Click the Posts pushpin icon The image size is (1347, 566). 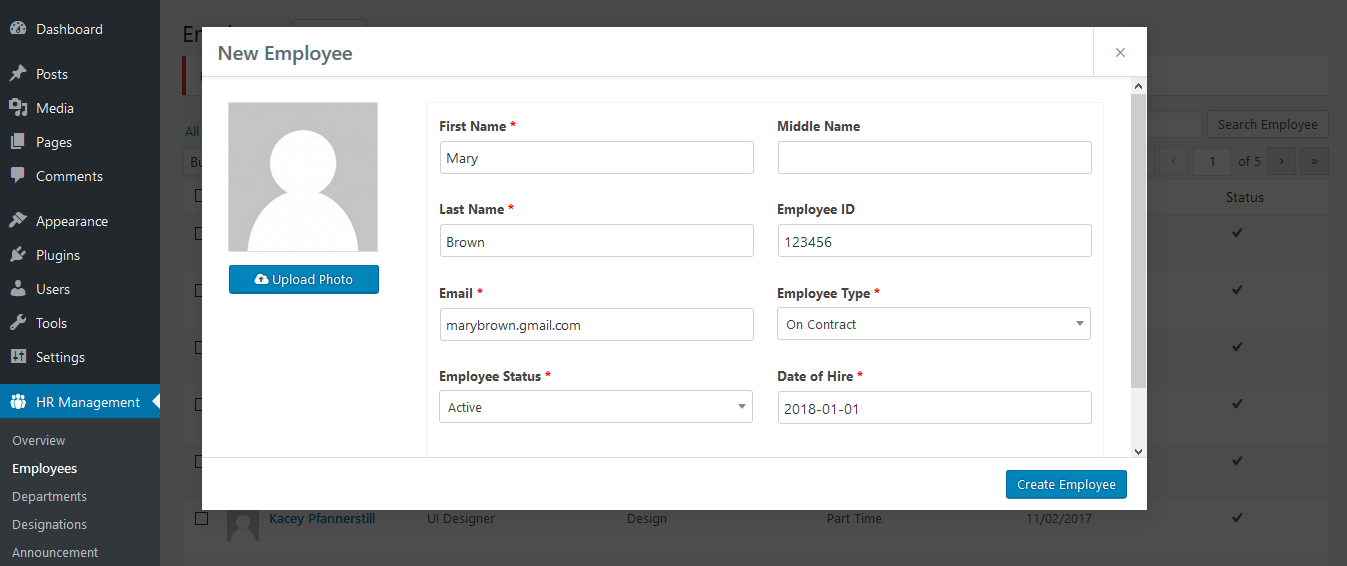[18, 74]
